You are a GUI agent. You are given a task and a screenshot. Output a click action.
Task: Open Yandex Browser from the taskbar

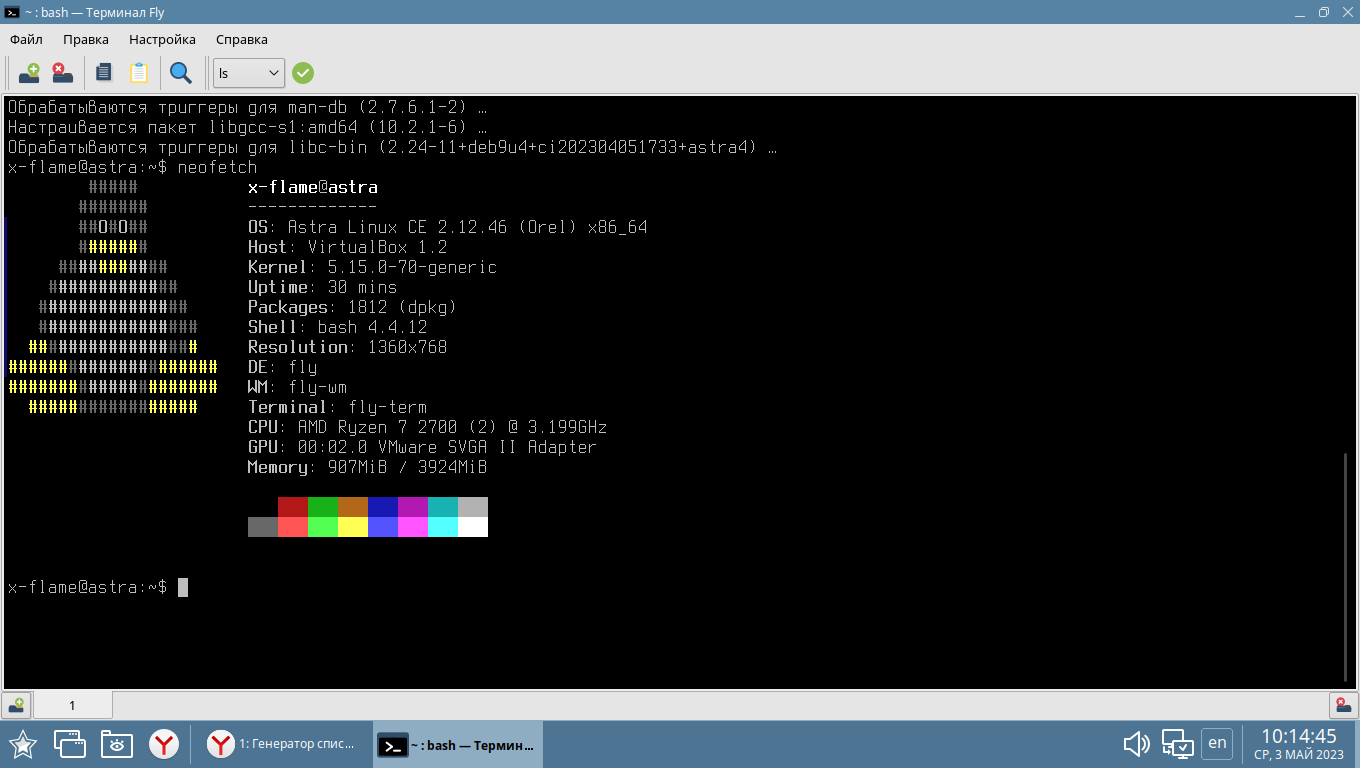click(164, 744)
